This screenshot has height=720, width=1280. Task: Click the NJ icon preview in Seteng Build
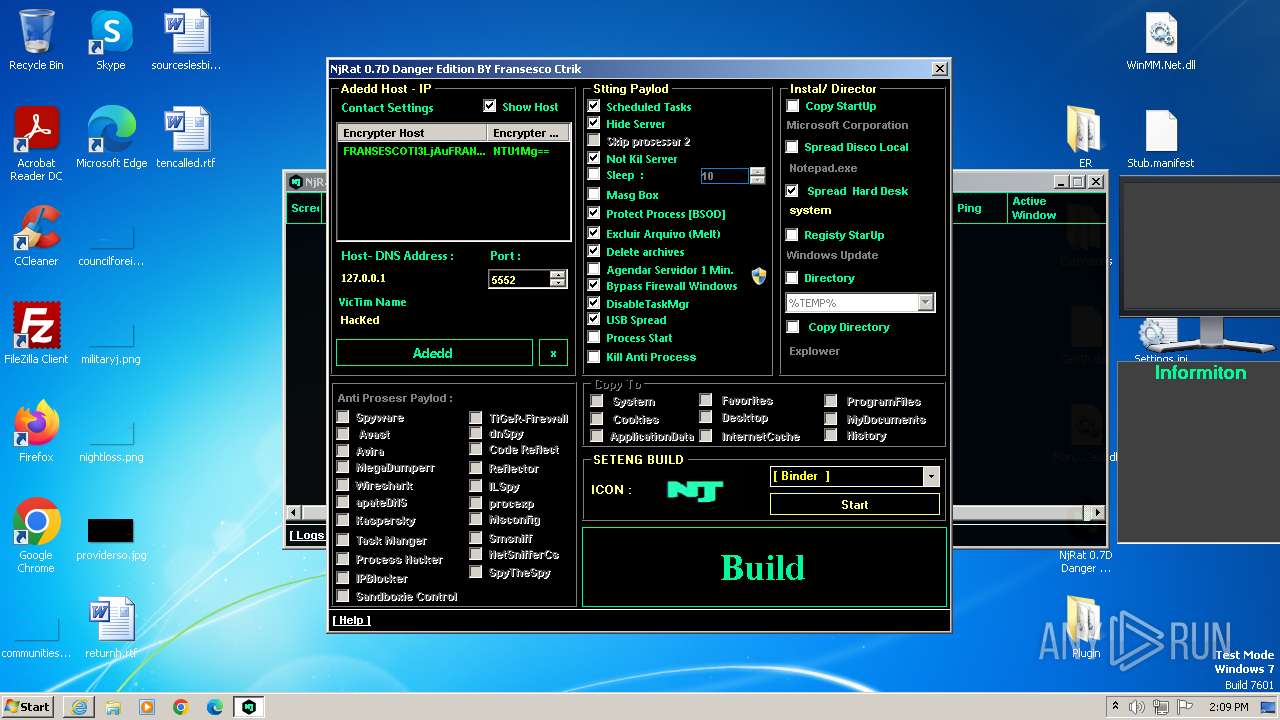(695, 490)
